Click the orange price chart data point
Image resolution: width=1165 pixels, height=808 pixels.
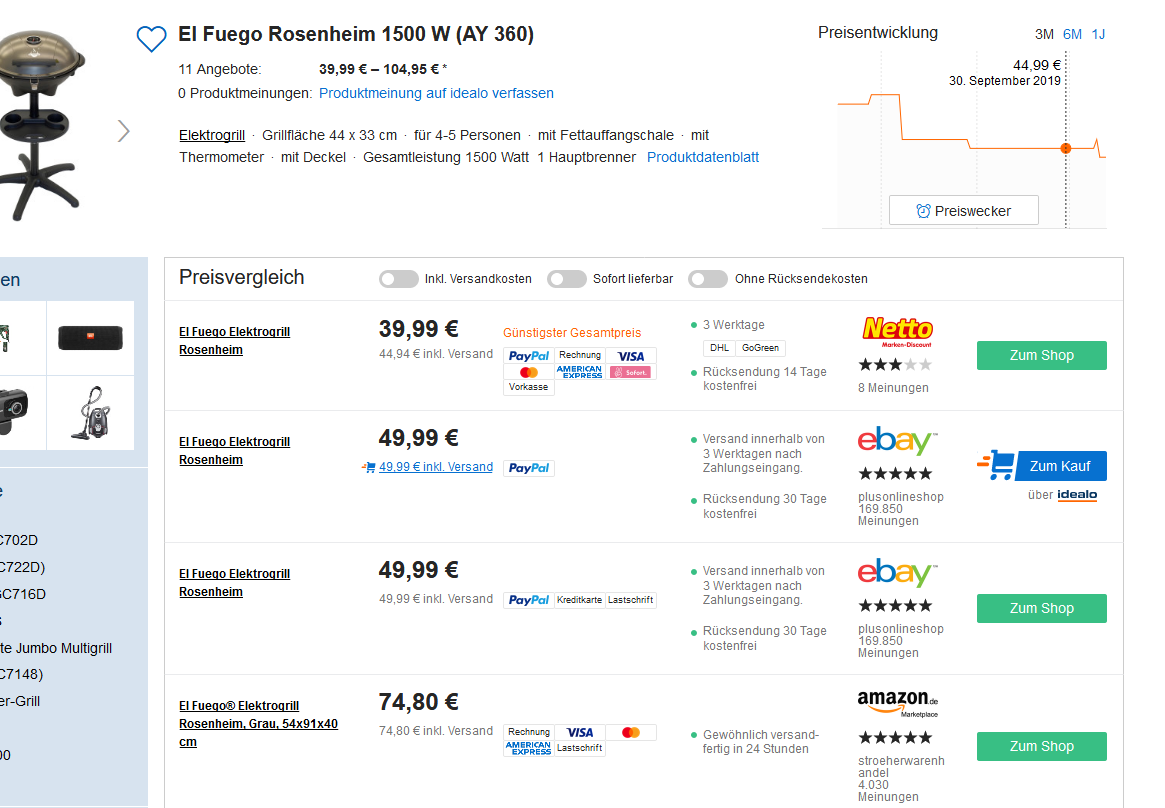(1065, 148)
